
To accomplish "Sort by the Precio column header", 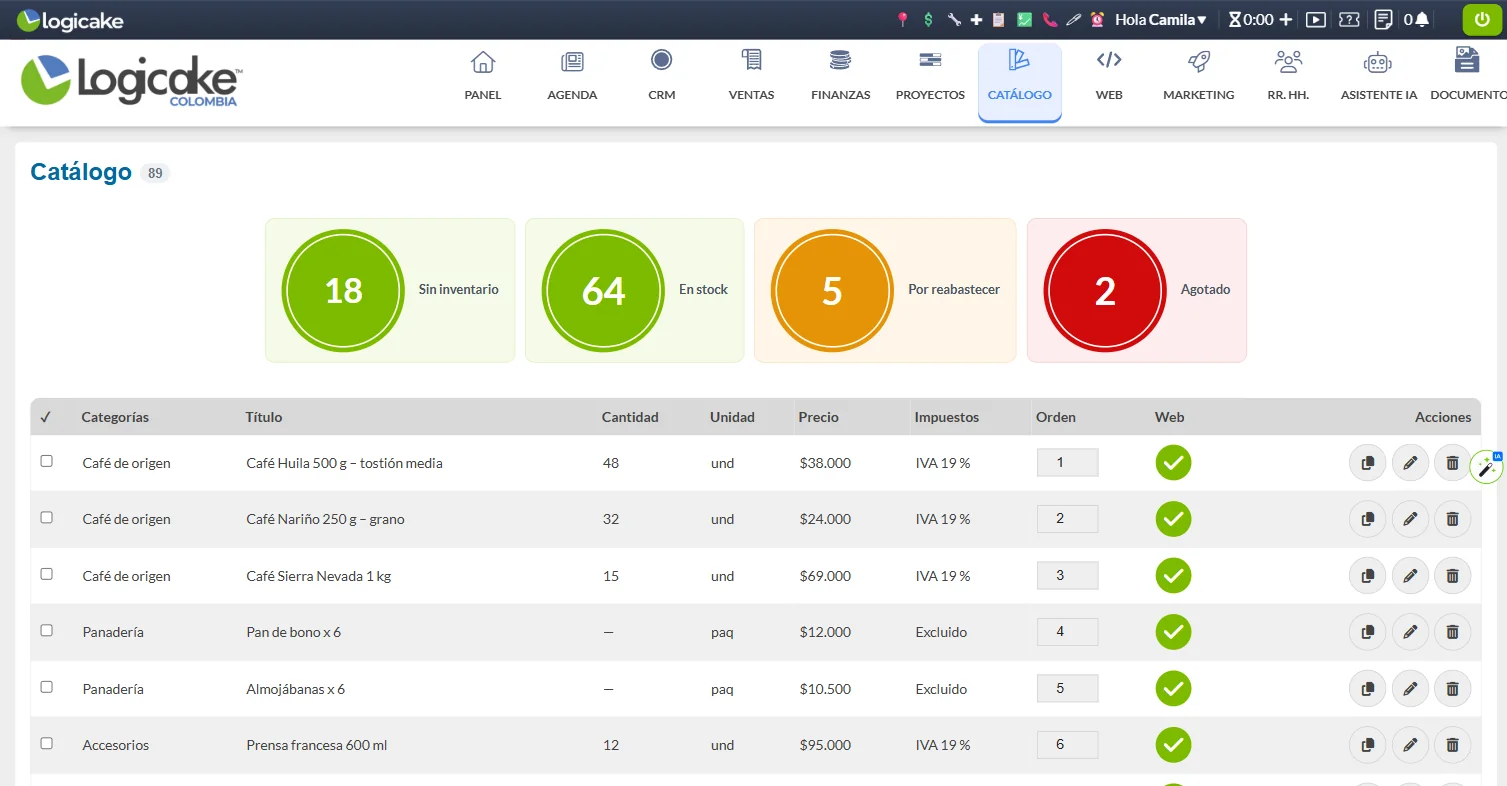I will point(818,417).
